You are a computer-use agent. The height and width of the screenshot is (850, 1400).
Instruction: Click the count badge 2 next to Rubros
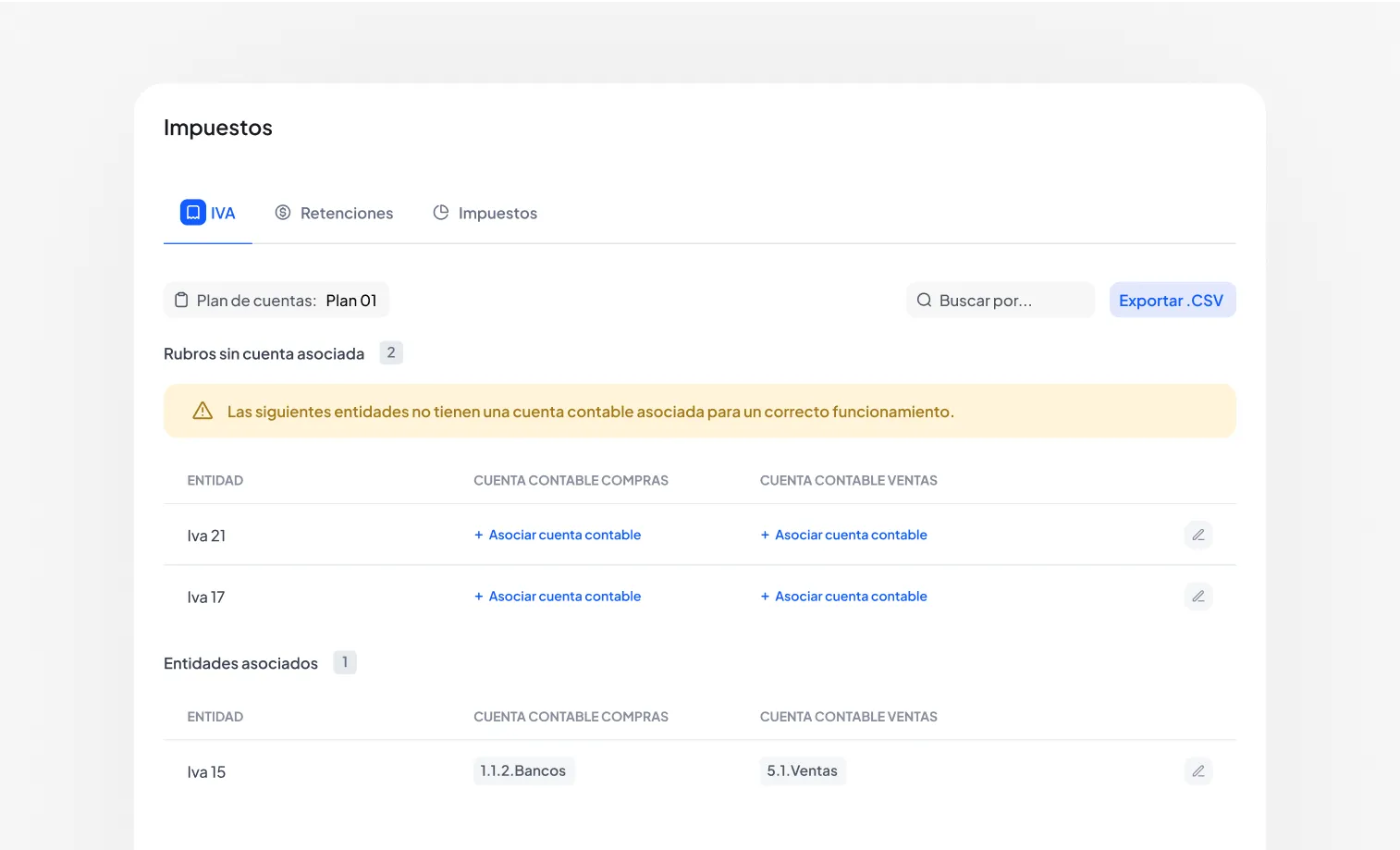click(x=391, y=352)
